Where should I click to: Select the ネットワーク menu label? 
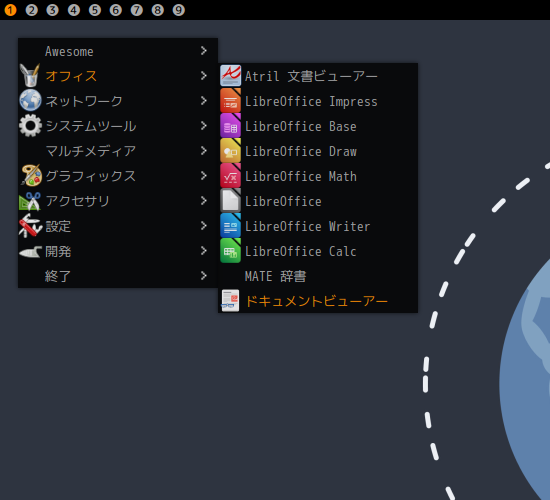[84, 101]
